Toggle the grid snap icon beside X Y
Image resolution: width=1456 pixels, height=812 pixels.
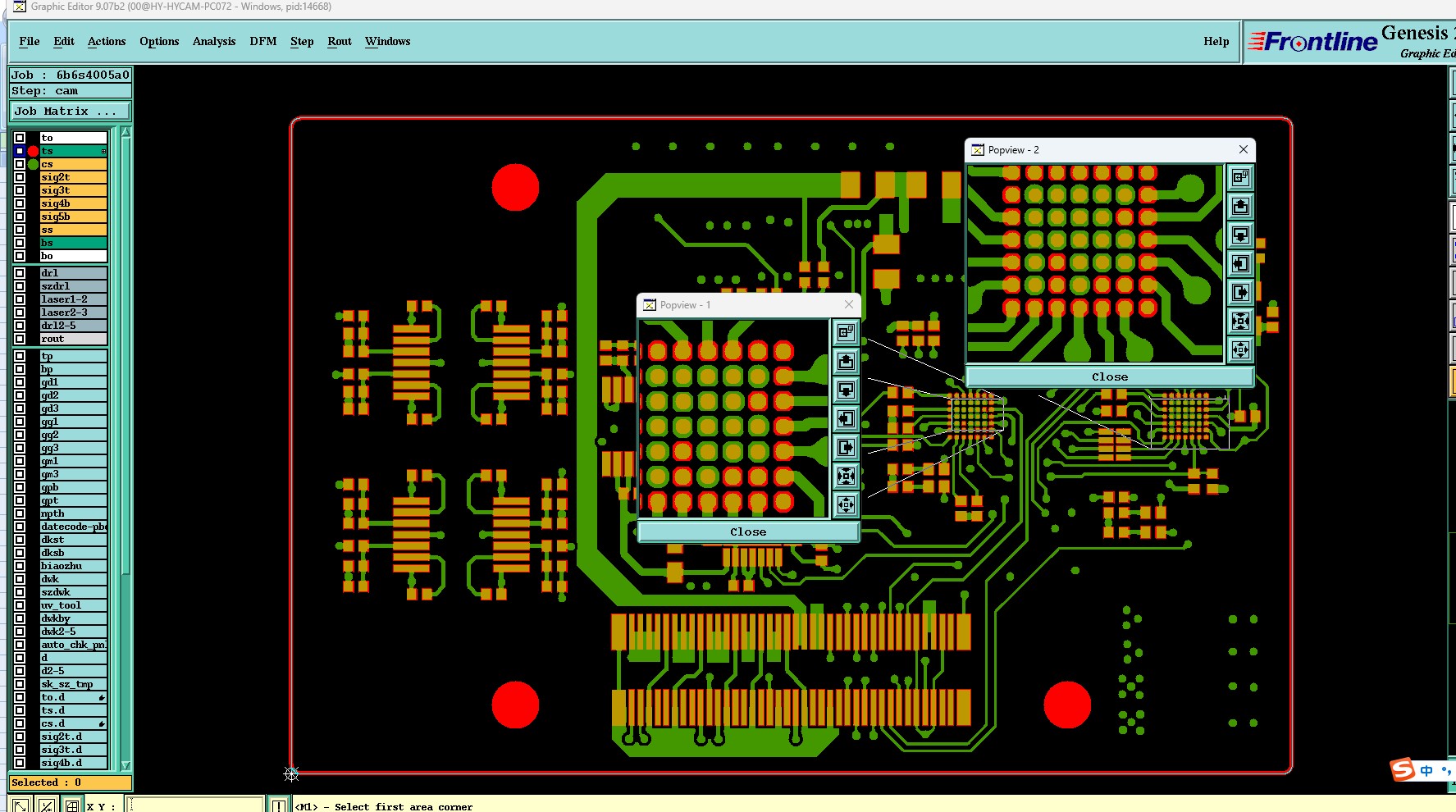72,805
